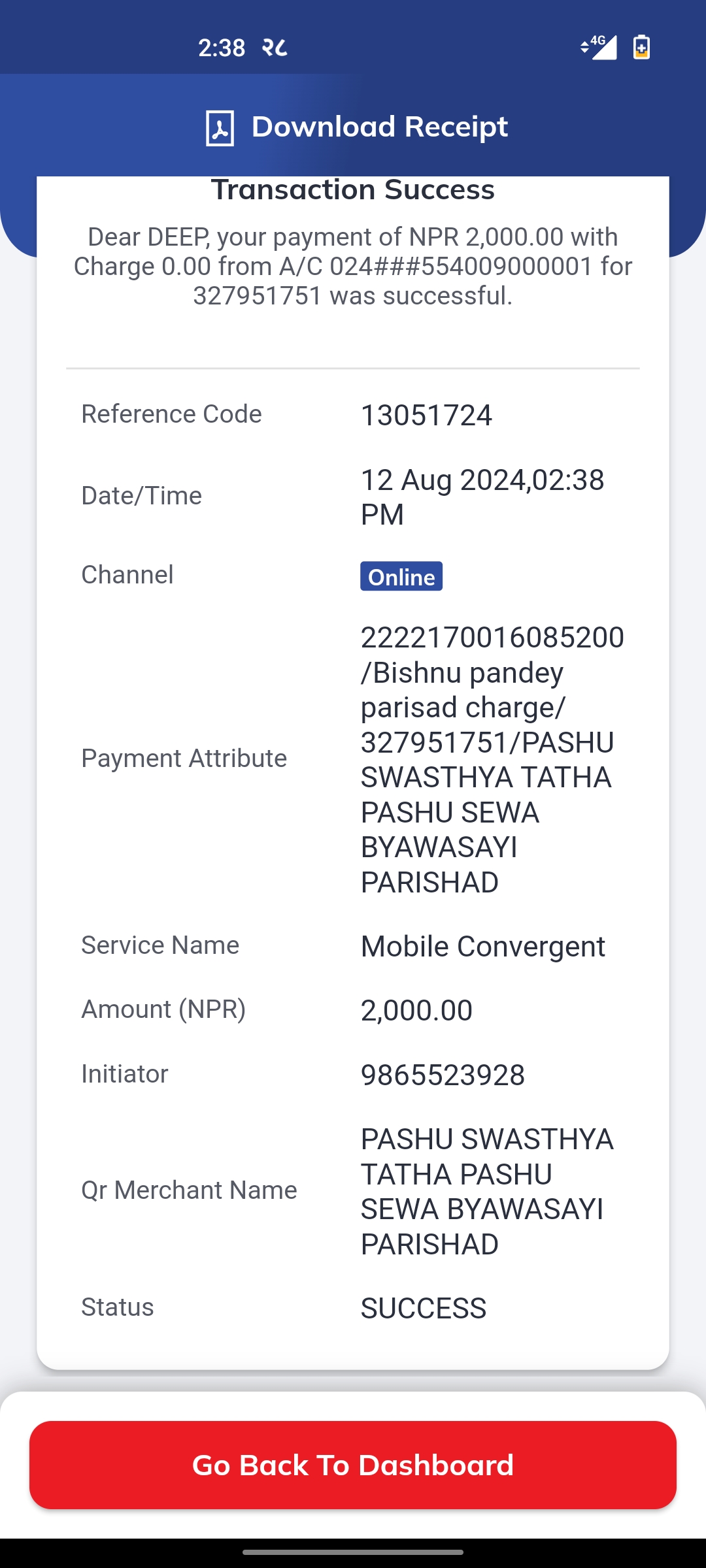
Task: Tap the Nepali date indicator in status bar
Action: click(275, 48)
